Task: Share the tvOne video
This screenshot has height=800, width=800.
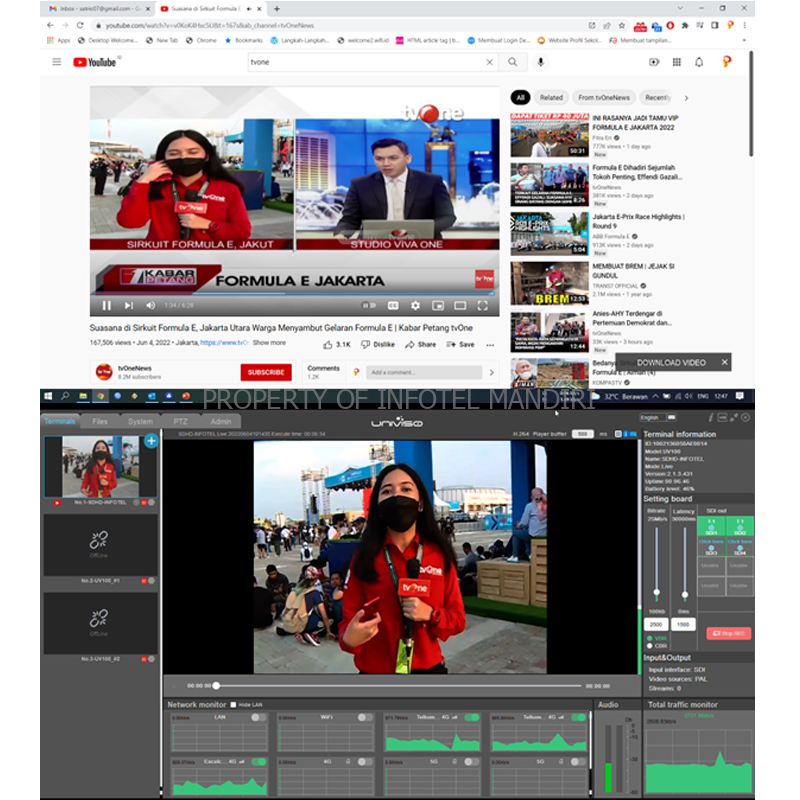Action: [420, 344]
